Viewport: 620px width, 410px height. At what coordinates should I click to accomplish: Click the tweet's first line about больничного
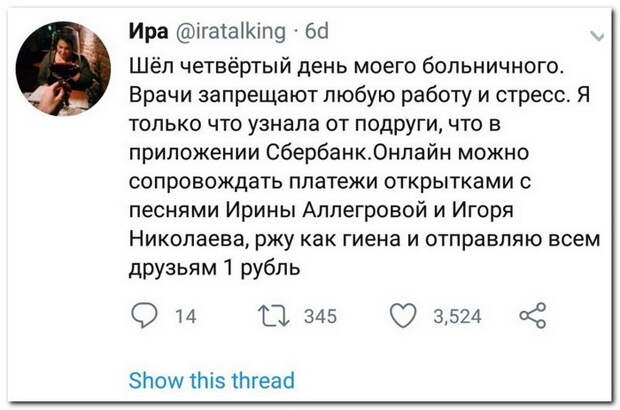click(x=346, y=66)
